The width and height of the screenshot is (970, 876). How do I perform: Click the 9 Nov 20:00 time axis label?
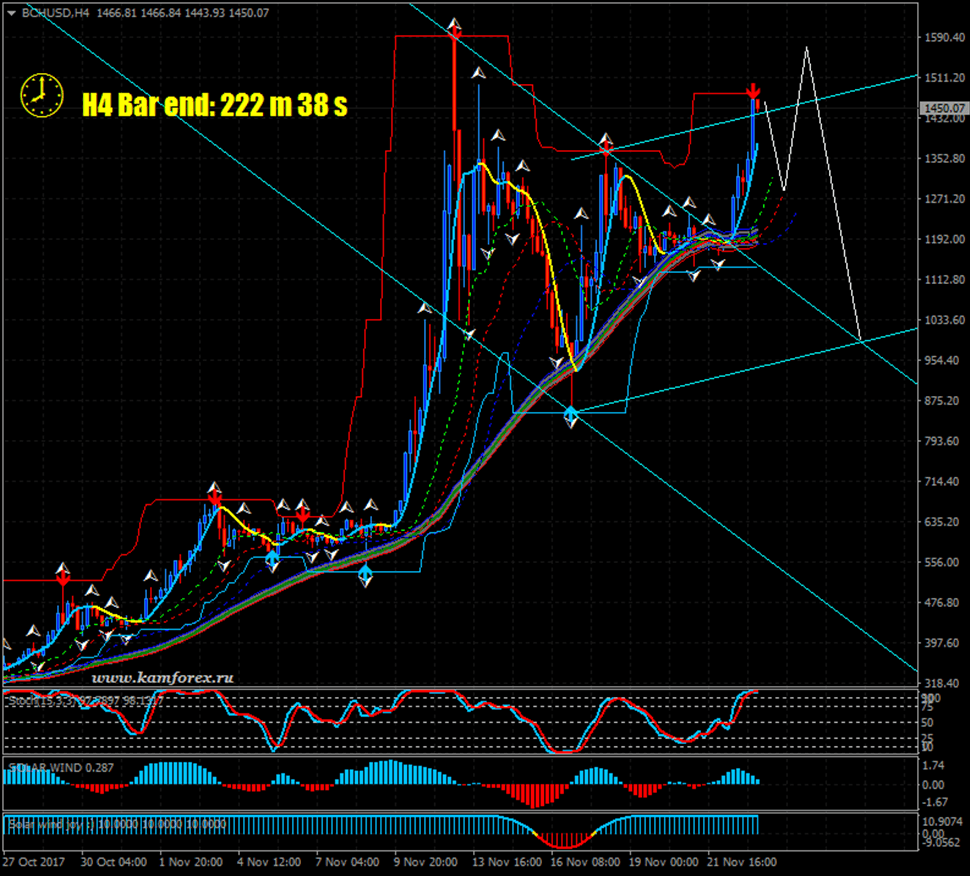pyautogui.click(x=426, y=861)
